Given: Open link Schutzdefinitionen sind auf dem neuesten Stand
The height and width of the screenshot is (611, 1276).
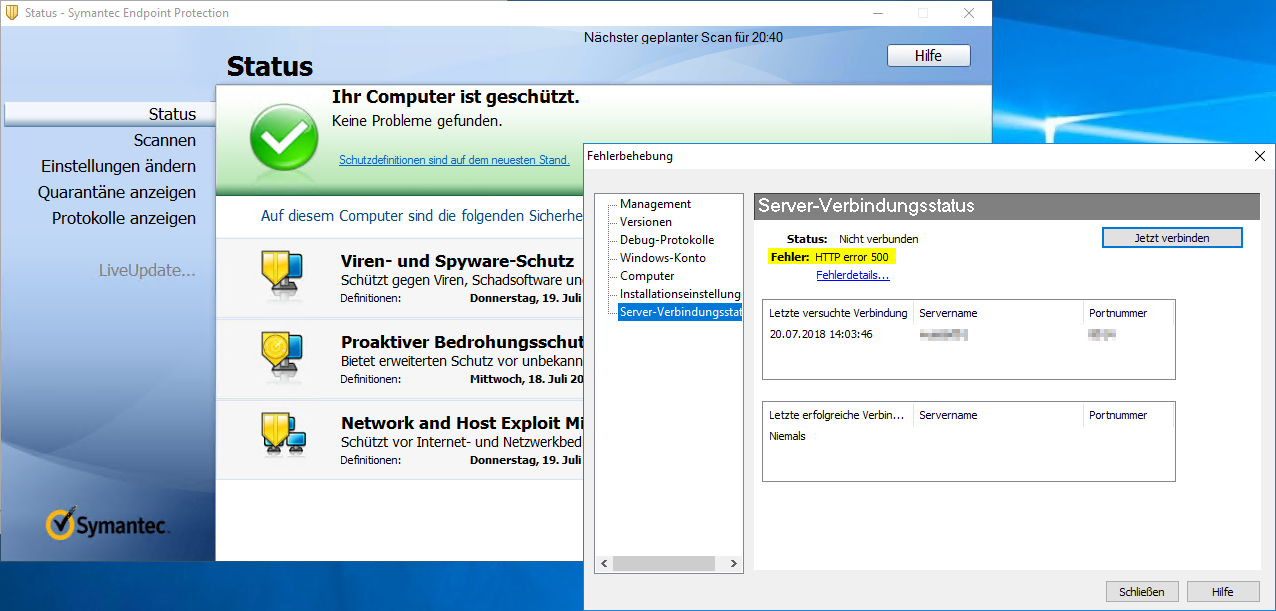Looking at the screenshot, I should 454,160.
